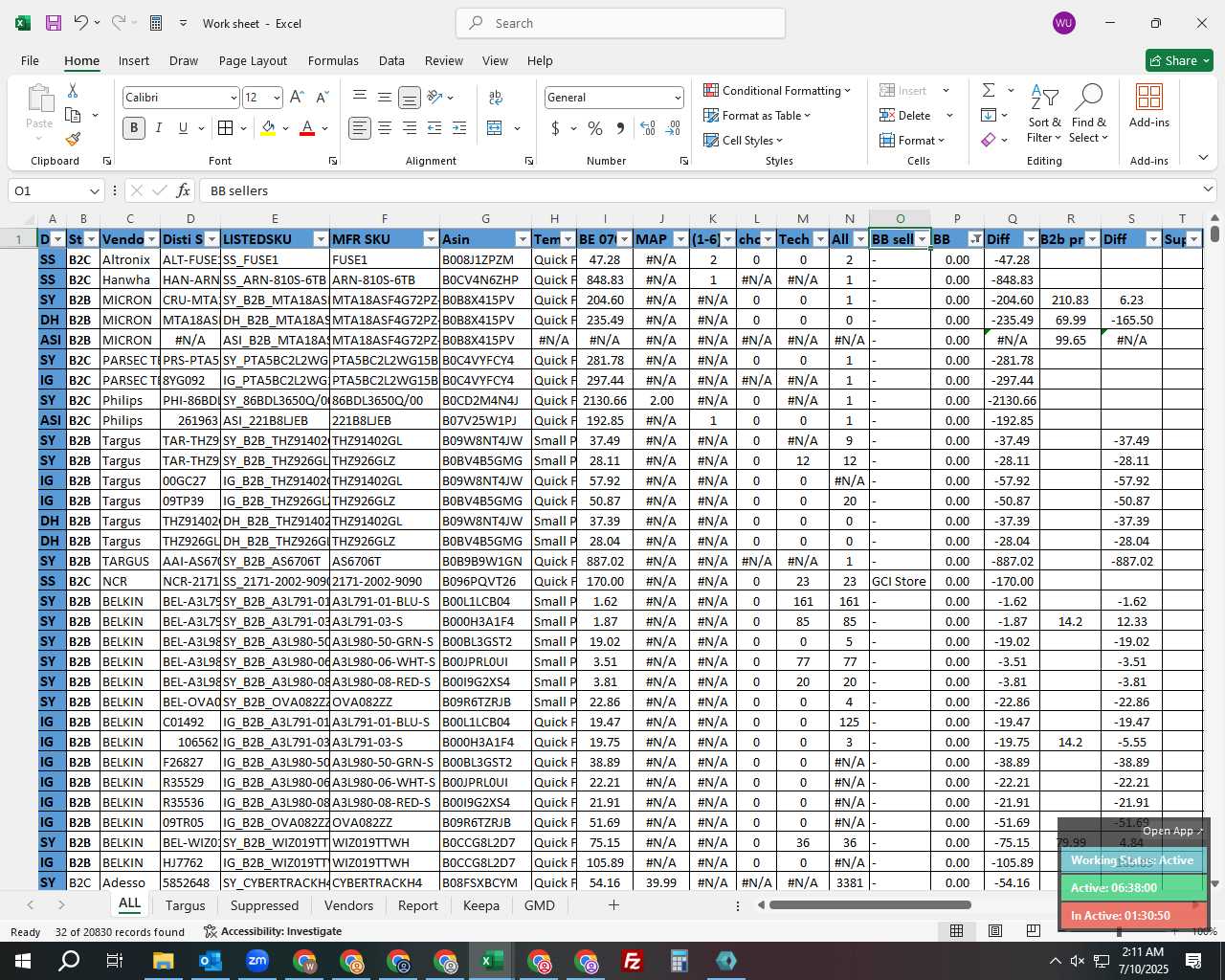This screenshot has width=1225, height=980.
Task: Click the Increase Decimal icon
Action: pos(648,128)
